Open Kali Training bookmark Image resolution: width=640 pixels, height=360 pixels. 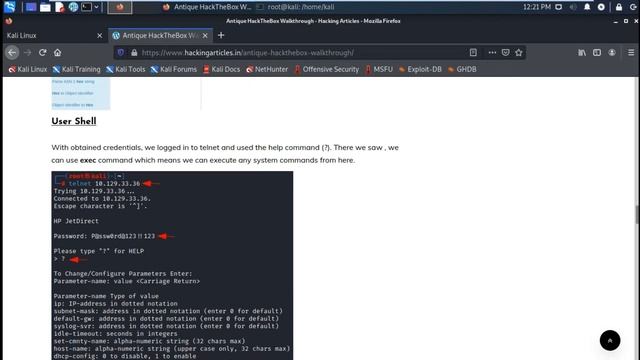pyautogui.click(x=76, y=69)
